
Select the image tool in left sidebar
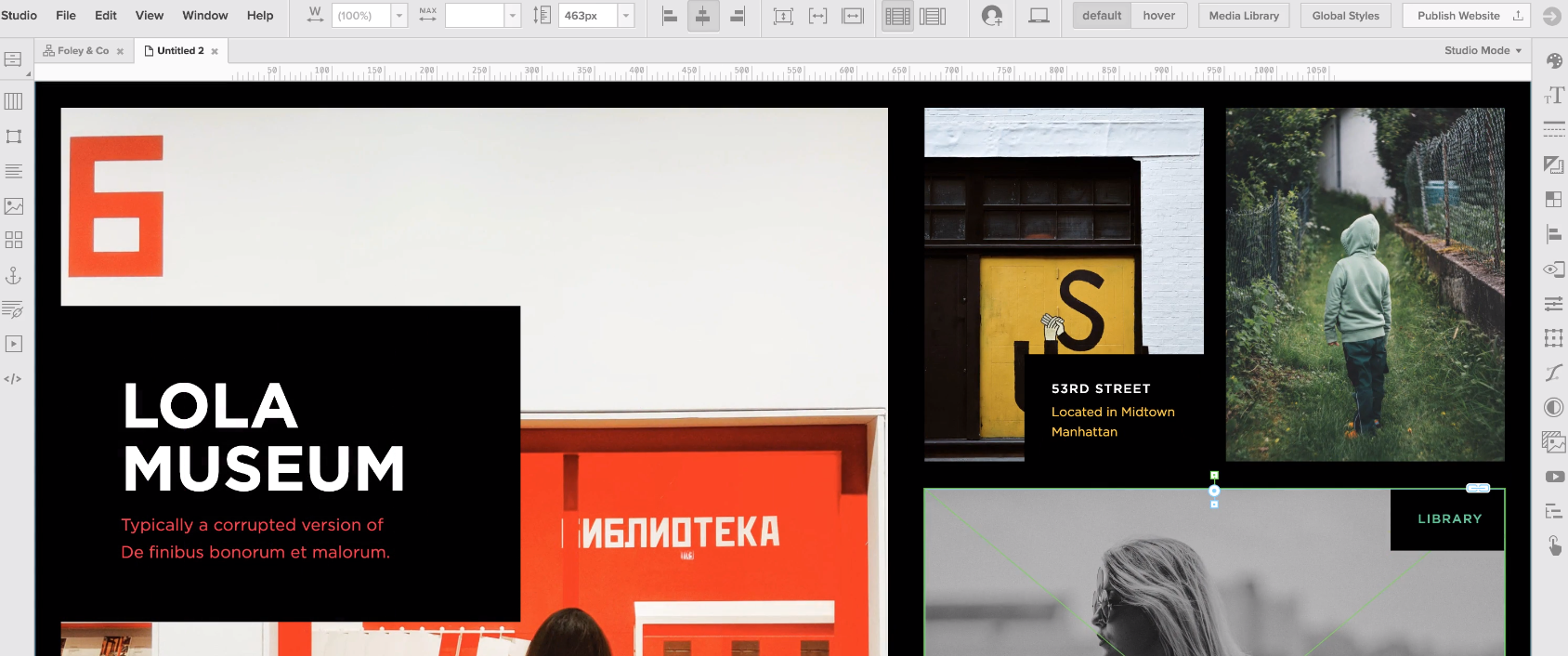pyautogui.click(x=13, y=206)
